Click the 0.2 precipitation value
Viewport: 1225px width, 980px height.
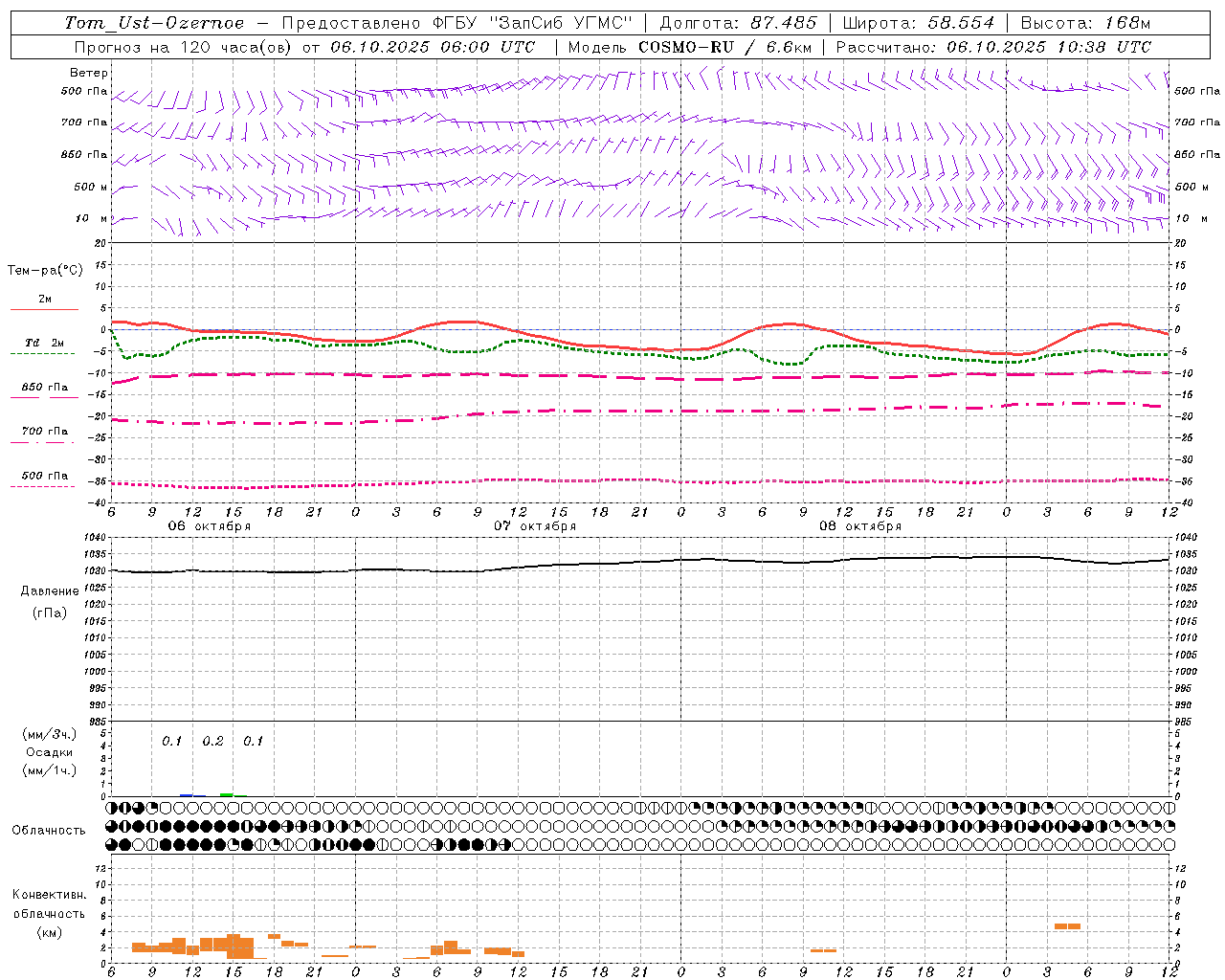coord(212,742)
